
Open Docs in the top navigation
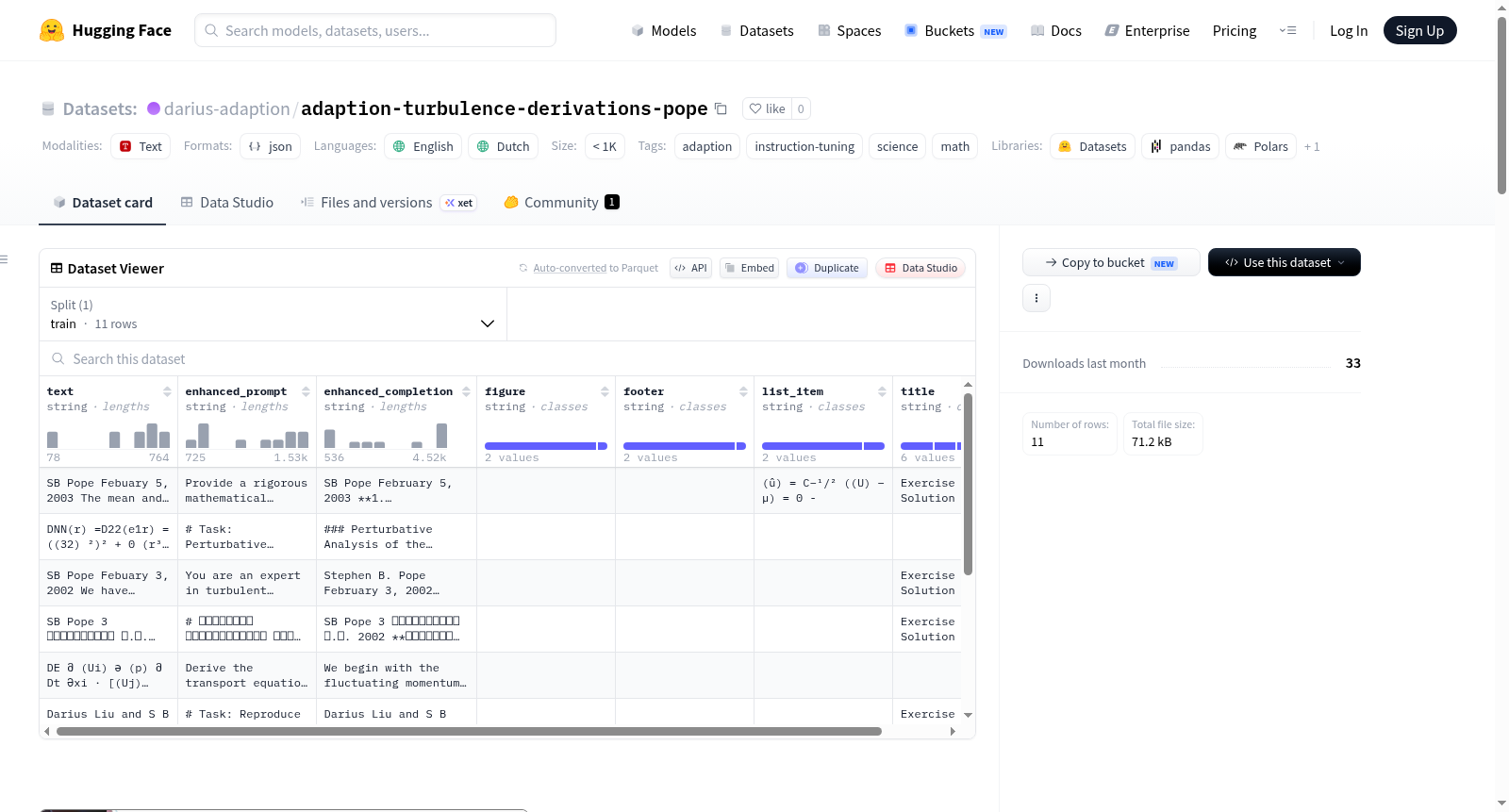click(1056, 31)
